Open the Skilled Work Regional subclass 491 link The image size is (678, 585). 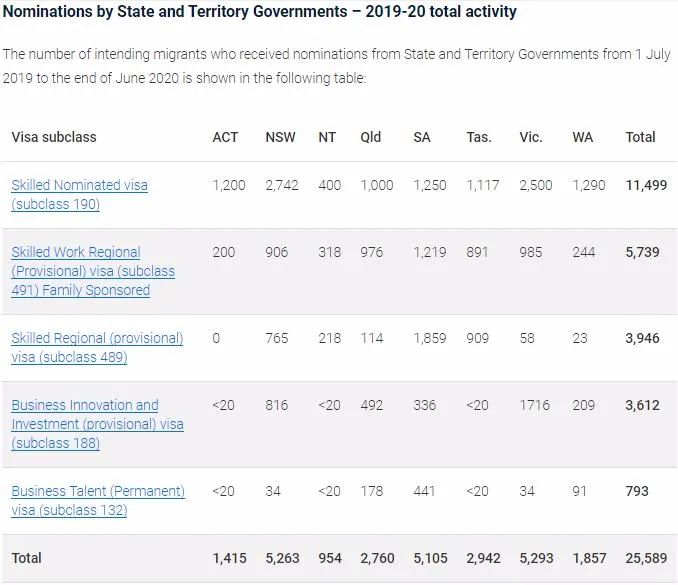(93, 271)
